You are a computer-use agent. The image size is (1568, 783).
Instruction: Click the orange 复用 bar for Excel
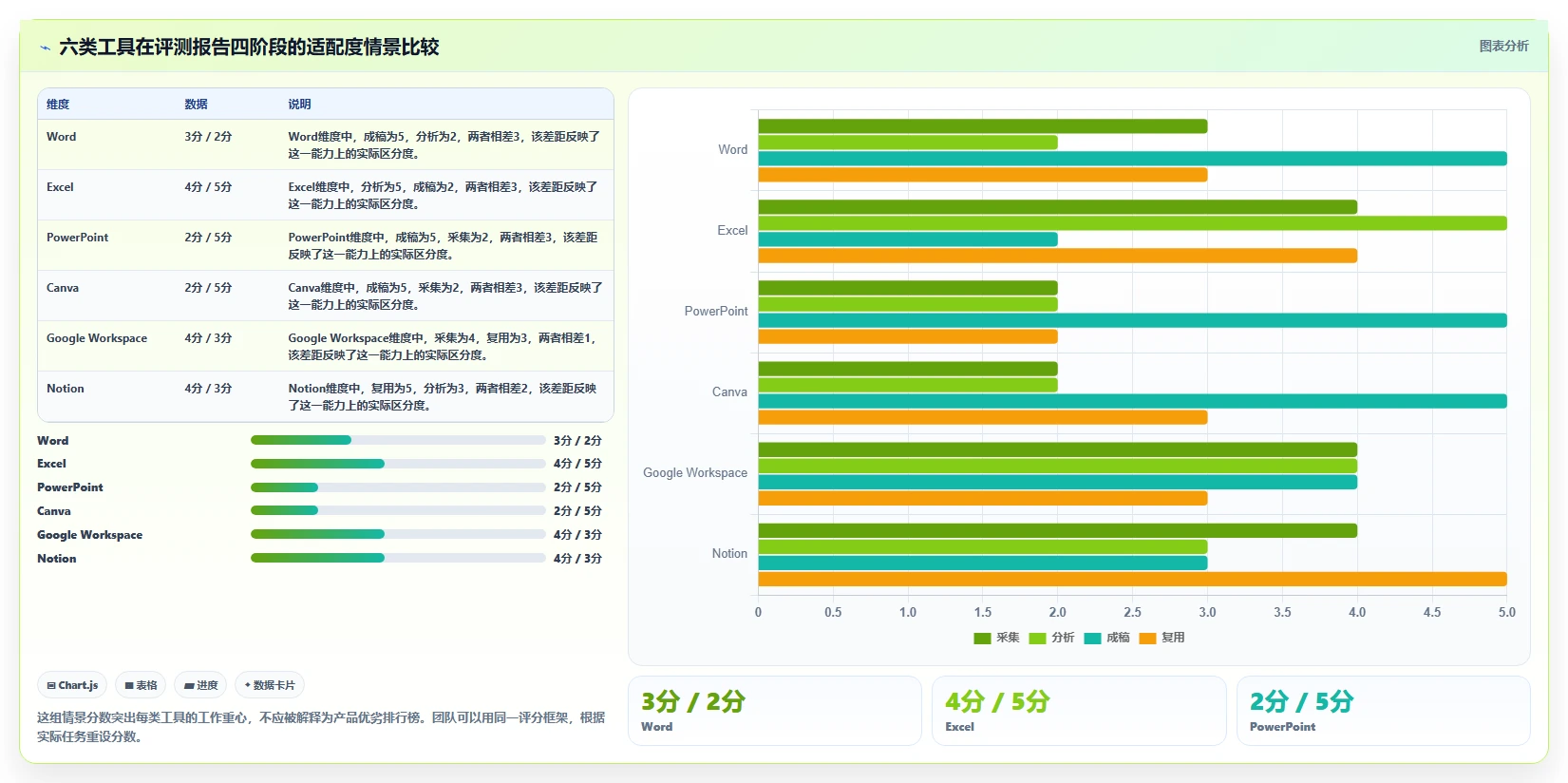pos(1057,256)
